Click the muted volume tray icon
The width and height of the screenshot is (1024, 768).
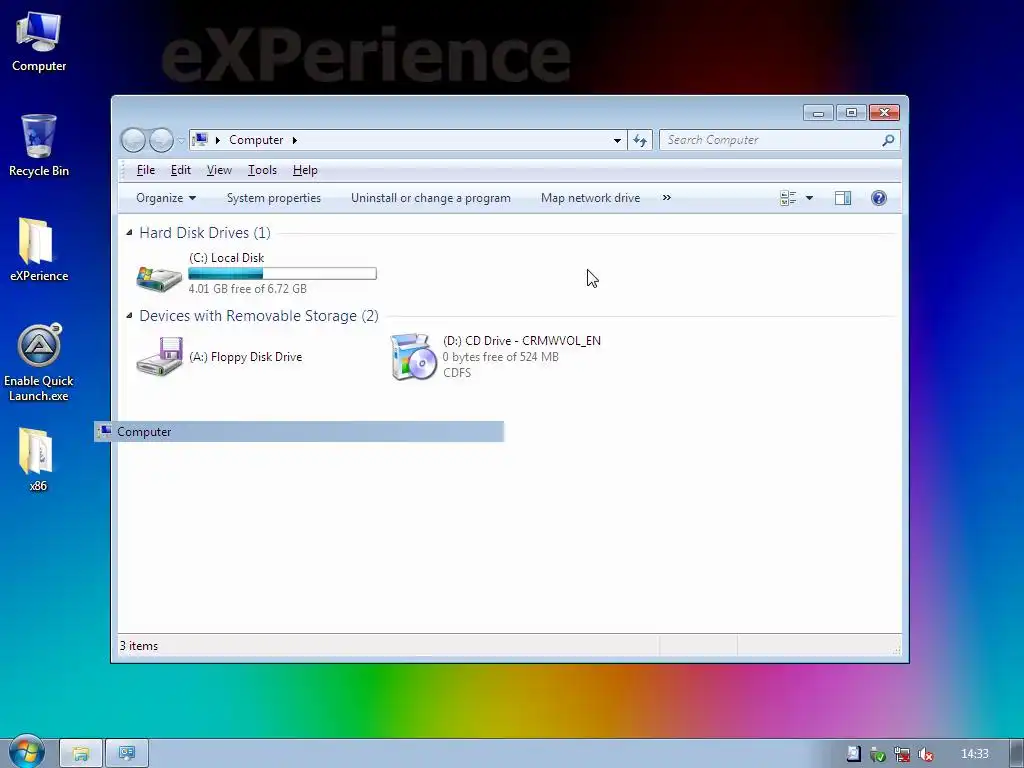(926, 755)
